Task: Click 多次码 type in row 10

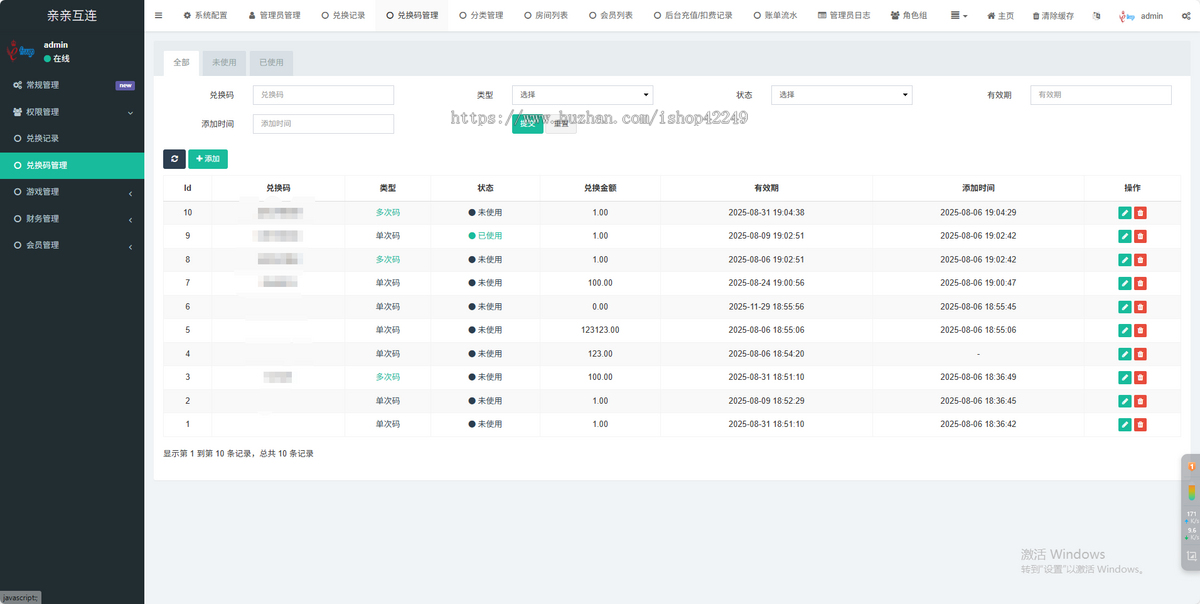Action: click(x=387, y=213)
